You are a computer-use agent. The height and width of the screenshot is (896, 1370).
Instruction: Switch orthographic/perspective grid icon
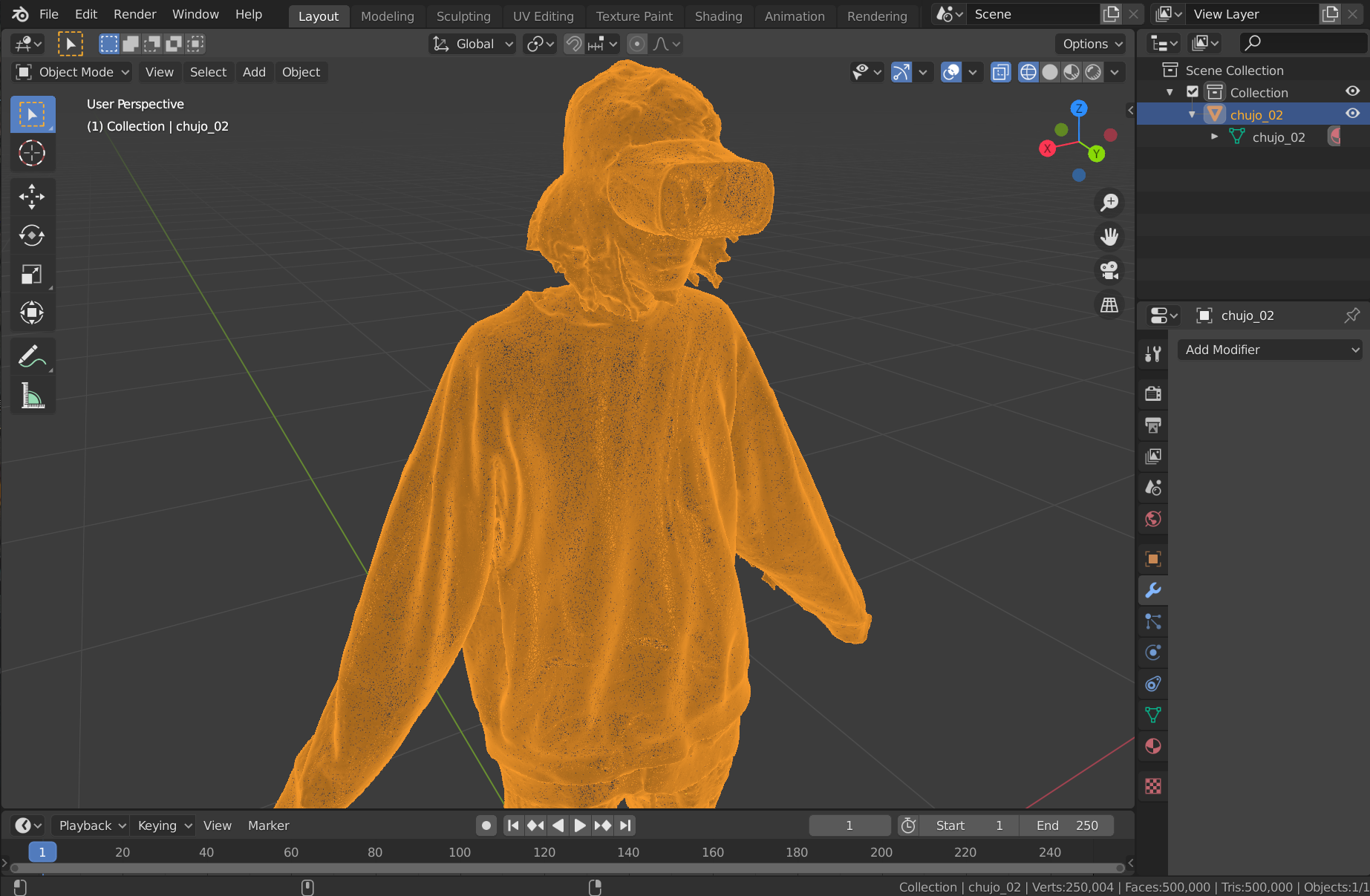(1109, 304)
